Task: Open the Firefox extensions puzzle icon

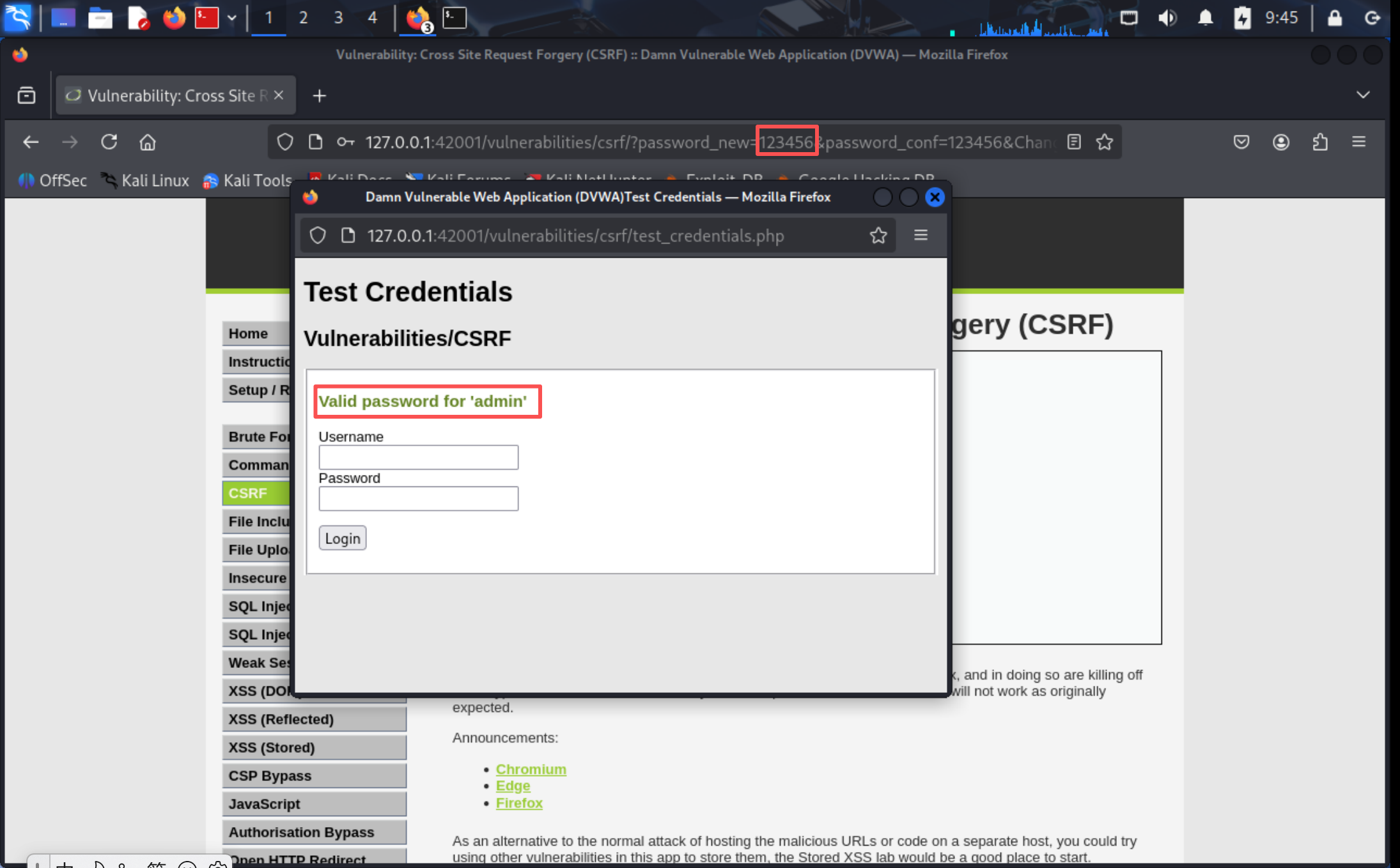Action: tap(1320, 142)
